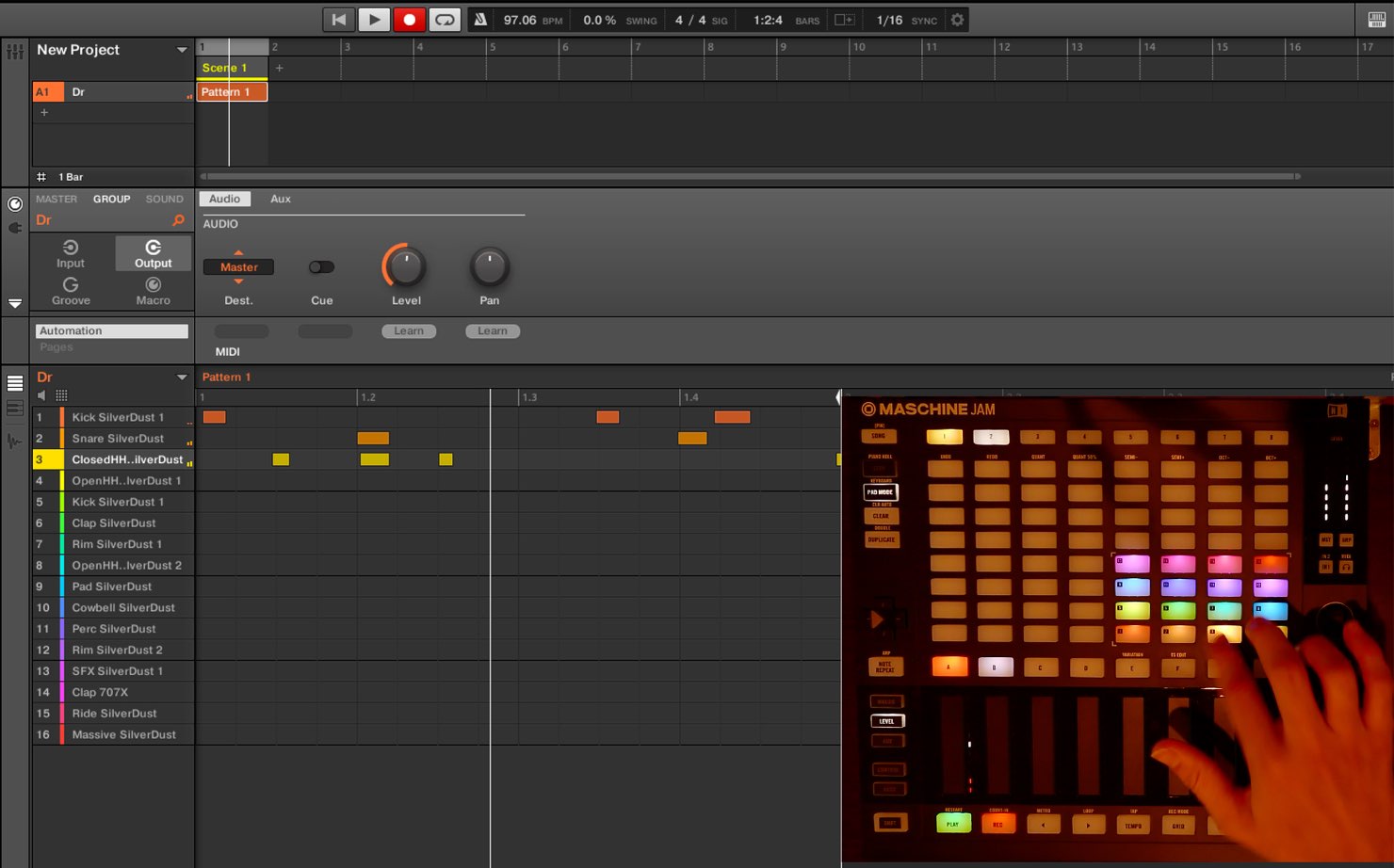Add a new scene with plus icon

[x=279, y=68]
